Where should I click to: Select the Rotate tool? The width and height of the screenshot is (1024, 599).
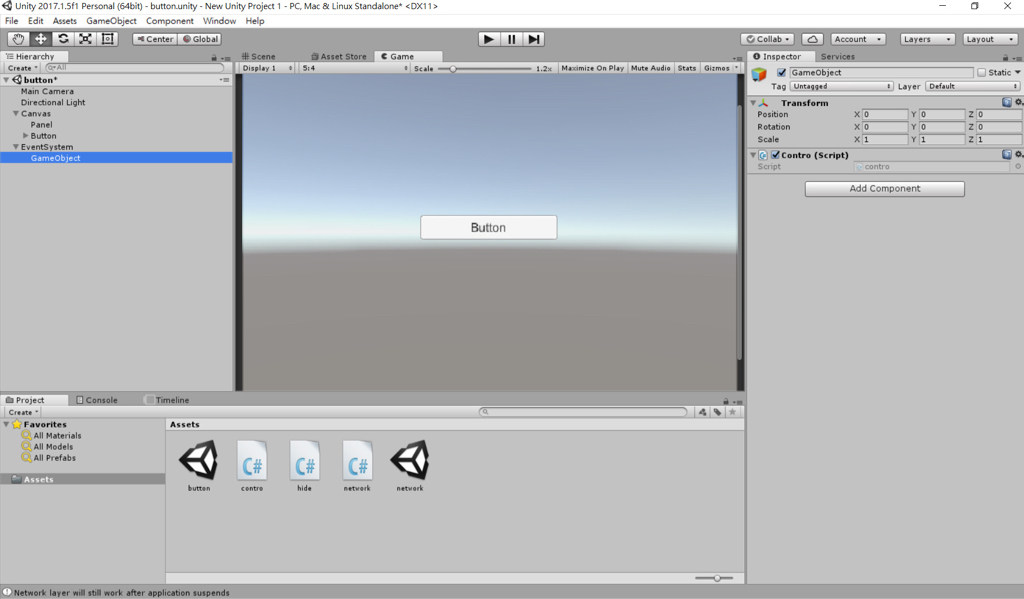[x=62, y=38]
